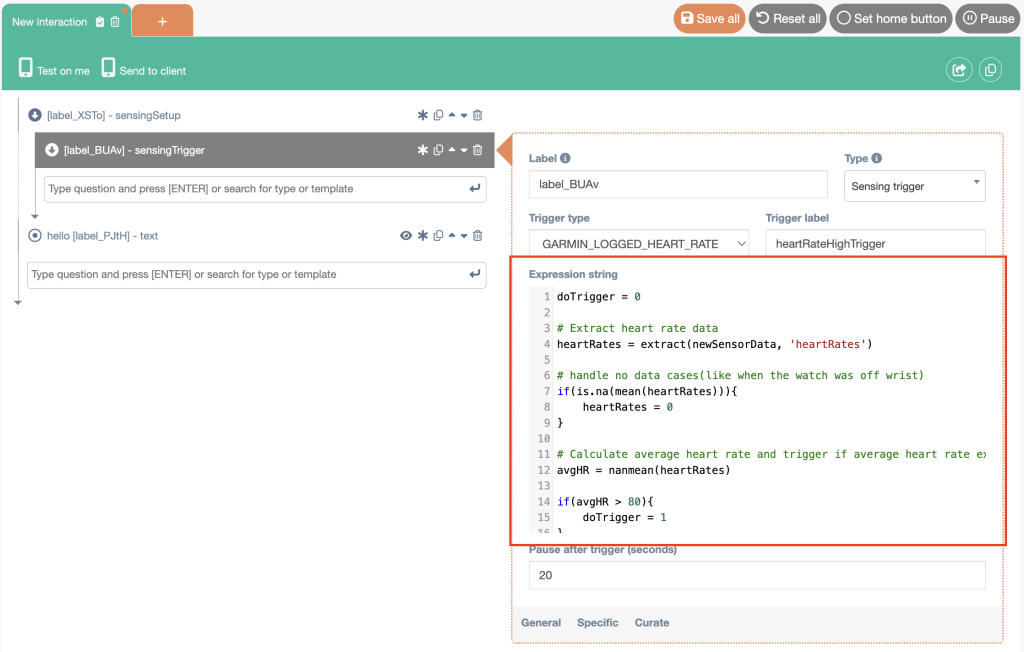Click the Set home button
This screenshot has width=1024, height=652.
point(890,18)
